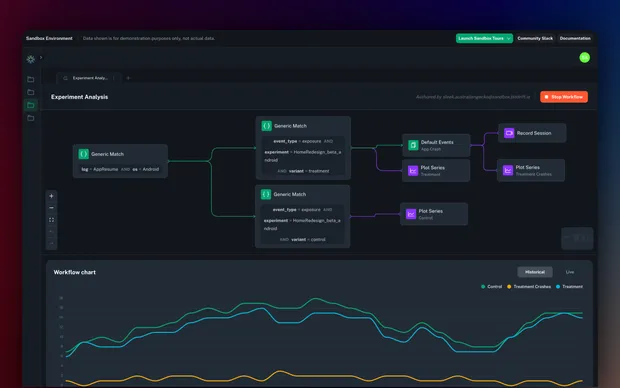Open the second folder icon in sidebar
Viewport: 620px width, 388px height.
[30, 92]
